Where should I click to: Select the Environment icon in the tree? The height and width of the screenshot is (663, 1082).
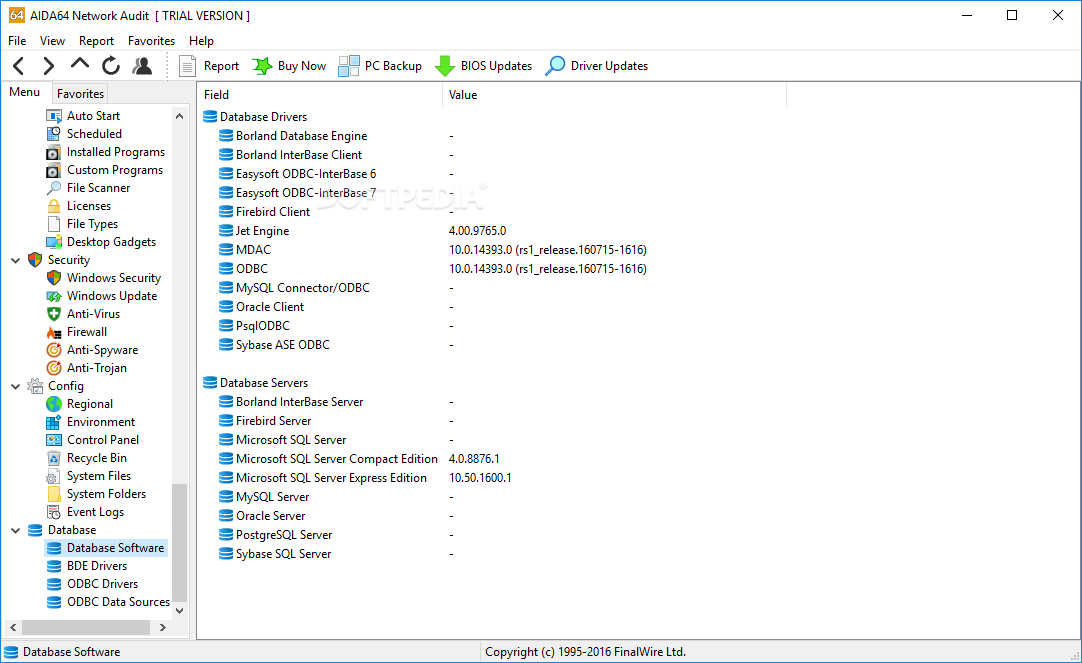(x=53, y=422)
